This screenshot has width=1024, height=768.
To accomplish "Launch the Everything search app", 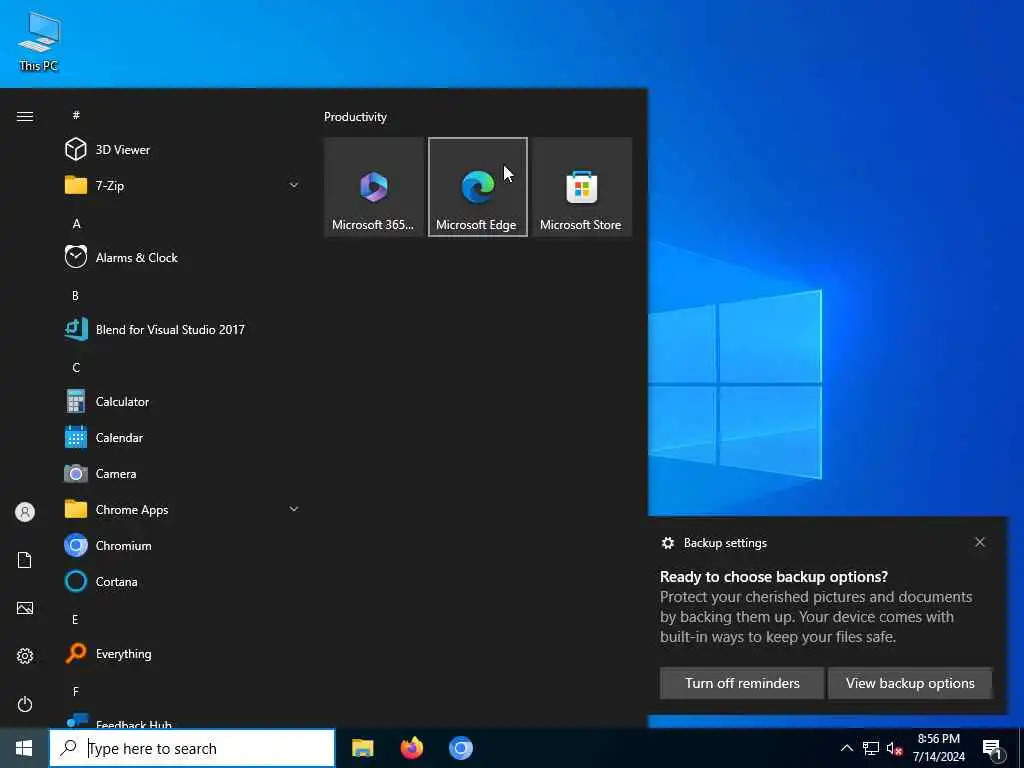I will tap(182, 654).
